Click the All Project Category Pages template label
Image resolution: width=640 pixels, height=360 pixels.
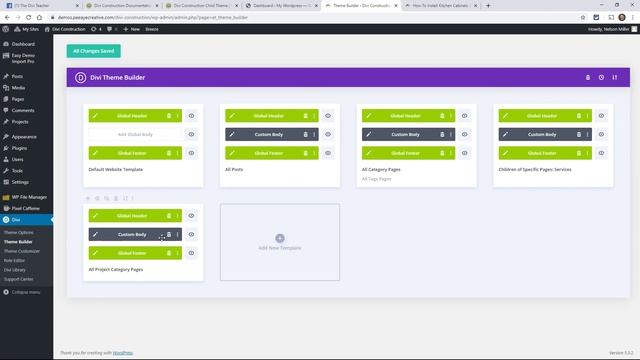click(116, 269)
